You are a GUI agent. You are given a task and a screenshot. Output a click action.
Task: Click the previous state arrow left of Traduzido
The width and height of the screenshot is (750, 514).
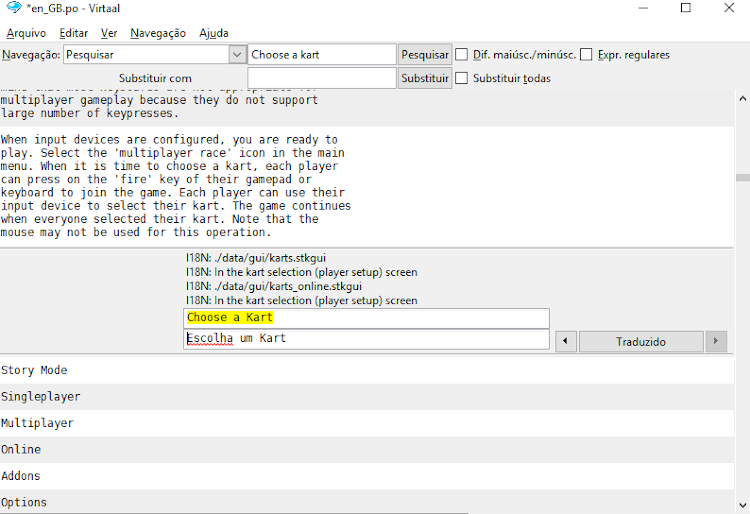565,342
